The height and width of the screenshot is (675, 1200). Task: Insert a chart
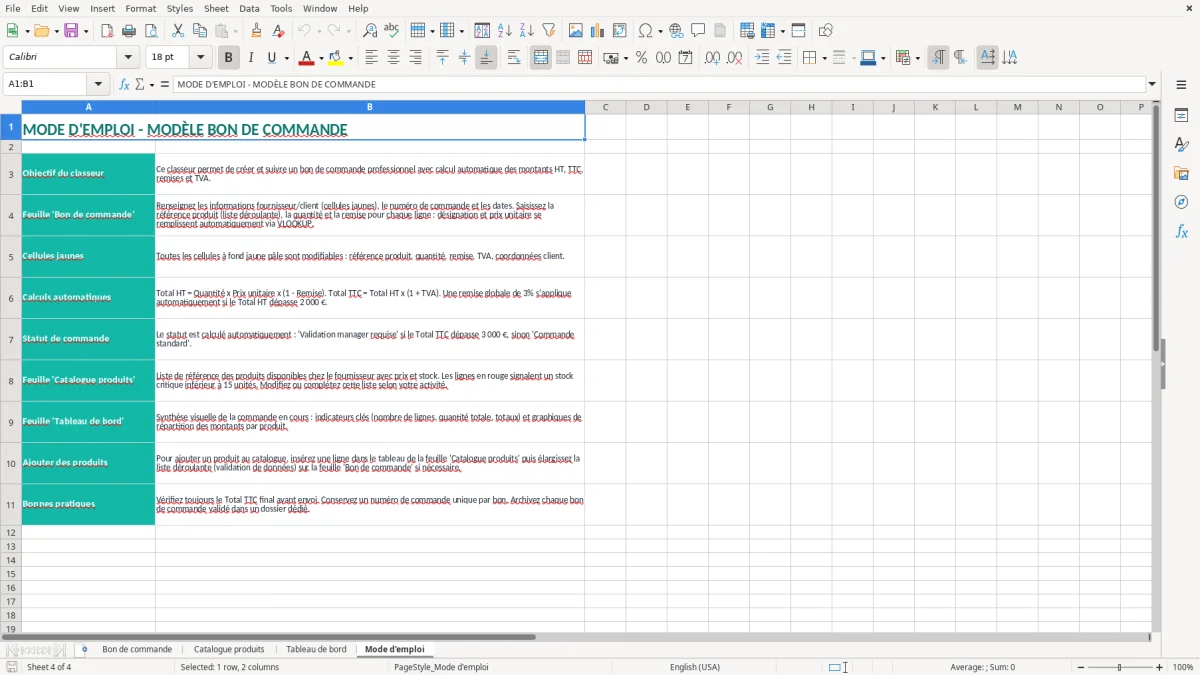[x=598, y=31]
